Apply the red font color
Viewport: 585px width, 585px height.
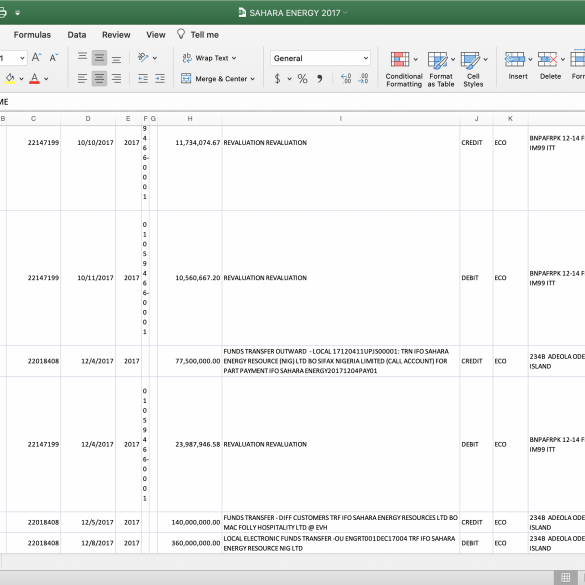point(34,78)
